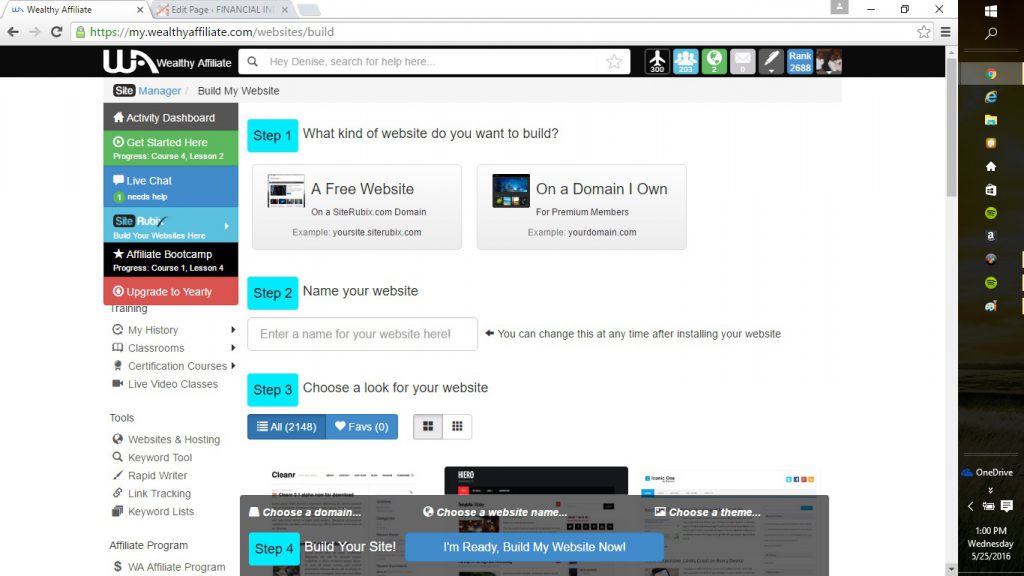1024x576 pixels.
Task: Click the website name input field
Action: 362,334
